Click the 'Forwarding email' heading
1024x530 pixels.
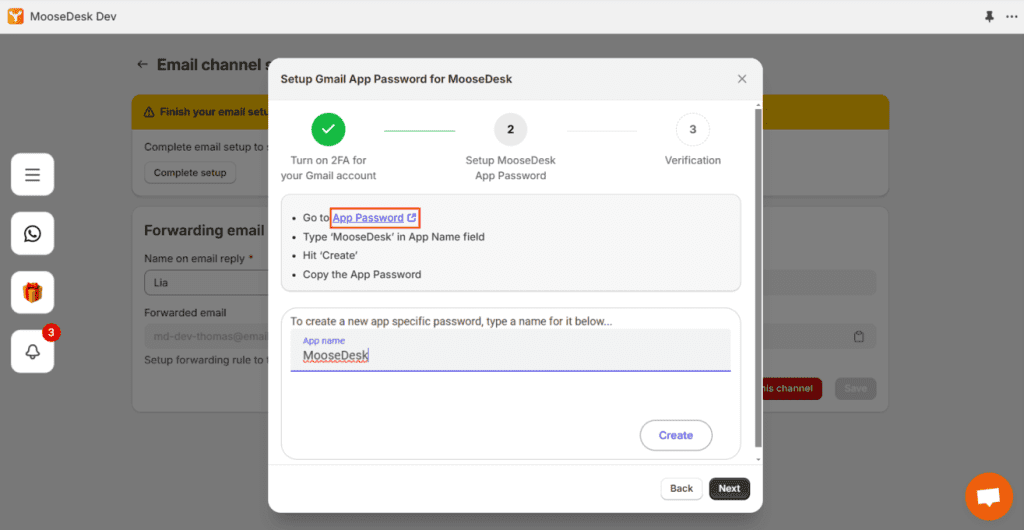[x=204, y=230]
